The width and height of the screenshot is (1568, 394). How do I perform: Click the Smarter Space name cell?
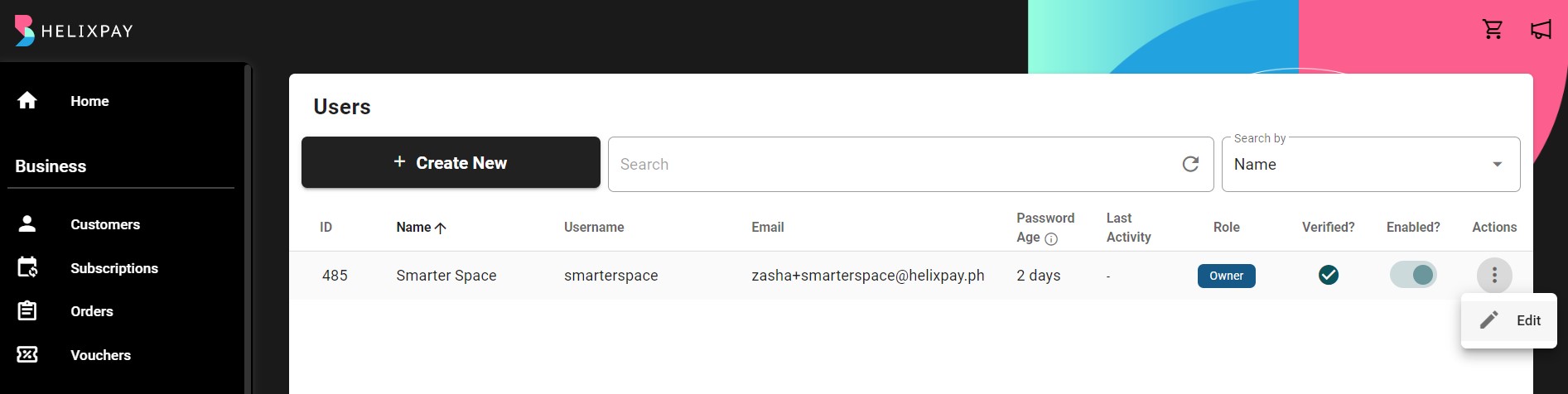[x=446, y=276]
